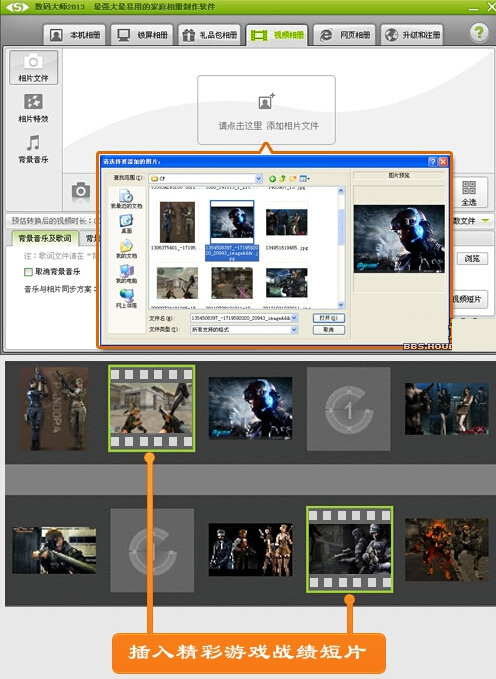
Task: Open 背景音乐 in the left sidebar
Action: pyautogui.click(x=33, y=149)
